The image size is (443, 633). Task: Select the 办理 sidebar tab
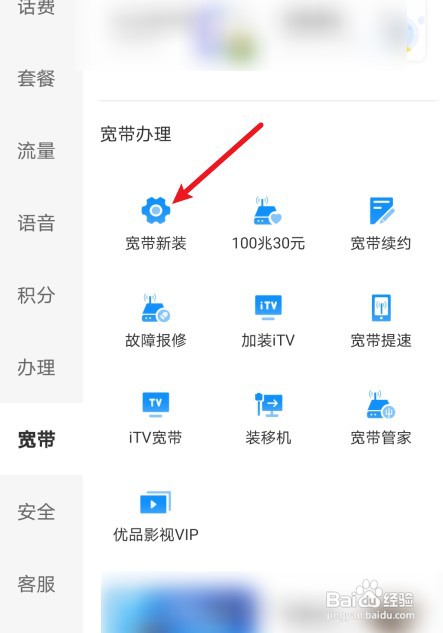tap(36, 367)
